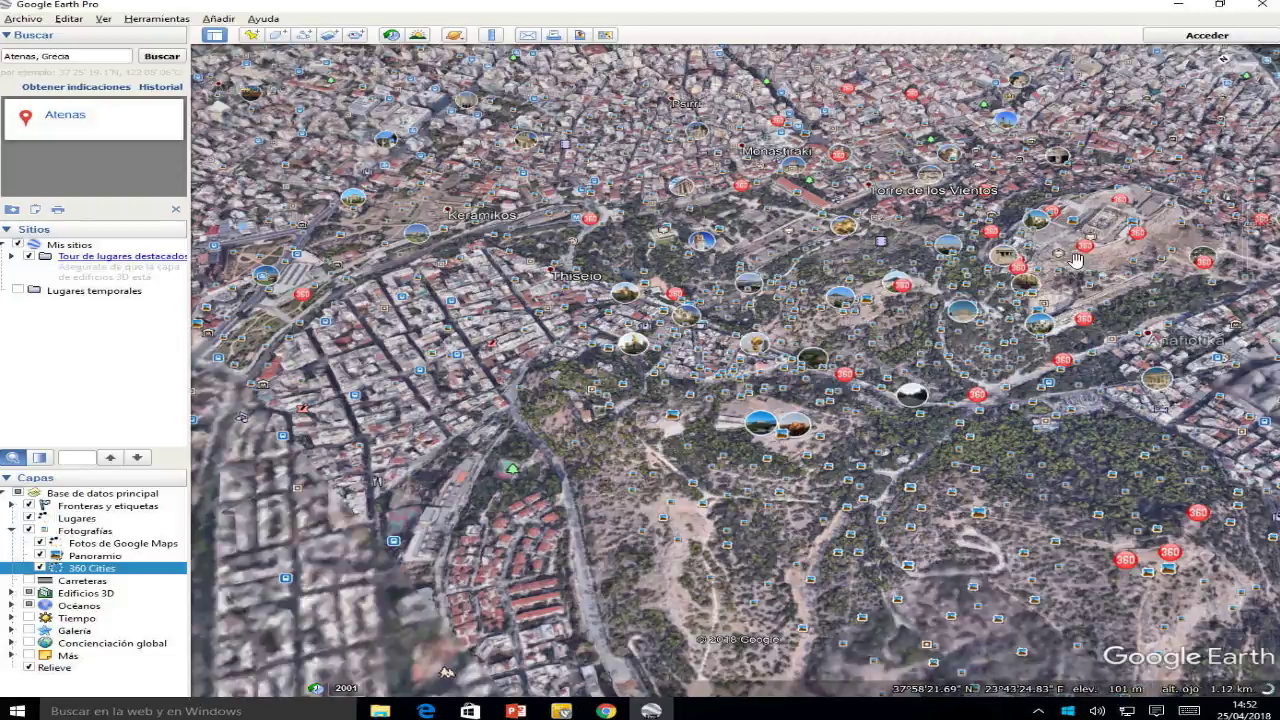Move item down with the down arrow
The image size is (1280, 720).
[137, 457]
